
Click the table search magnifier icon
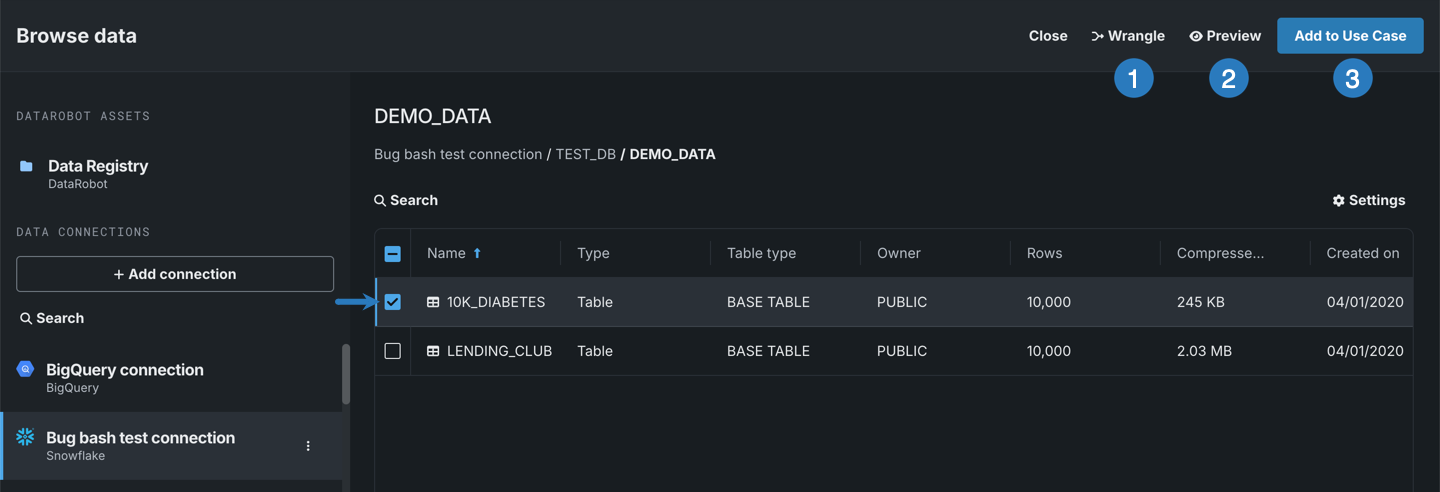[x=380, y=201]
